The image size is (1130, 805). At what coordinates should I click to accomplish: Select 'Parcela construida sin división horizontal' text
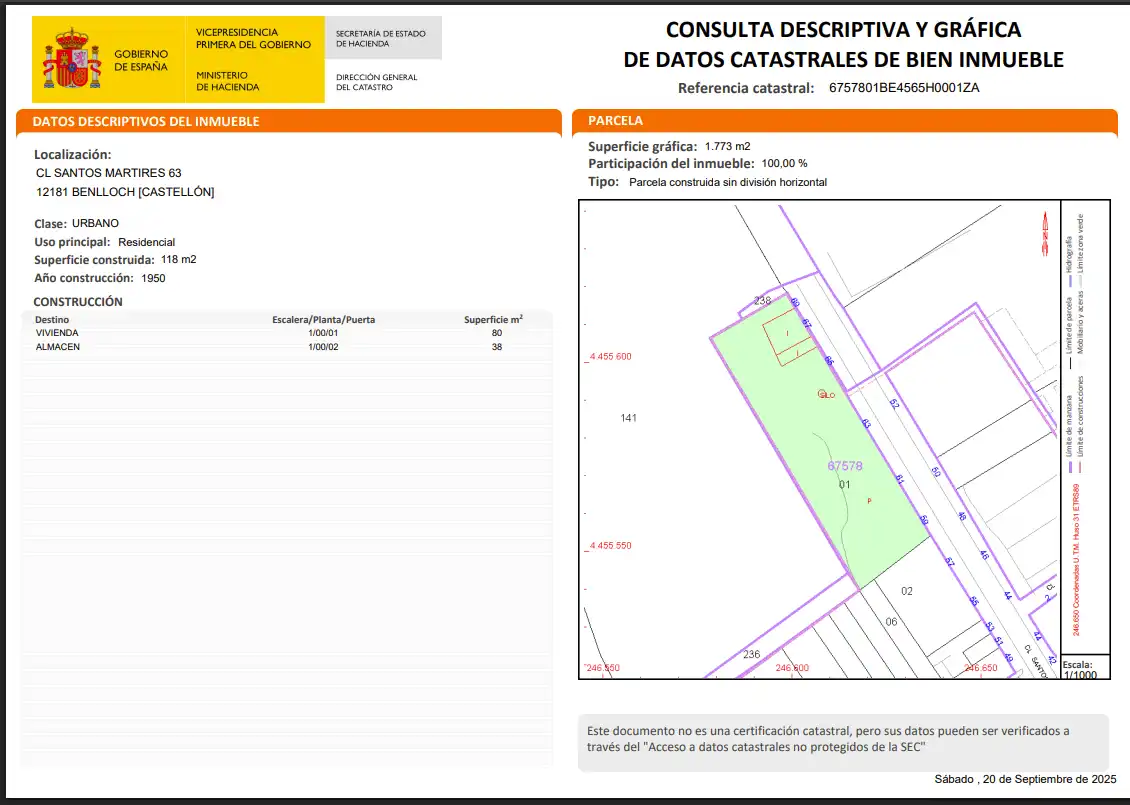728,182
